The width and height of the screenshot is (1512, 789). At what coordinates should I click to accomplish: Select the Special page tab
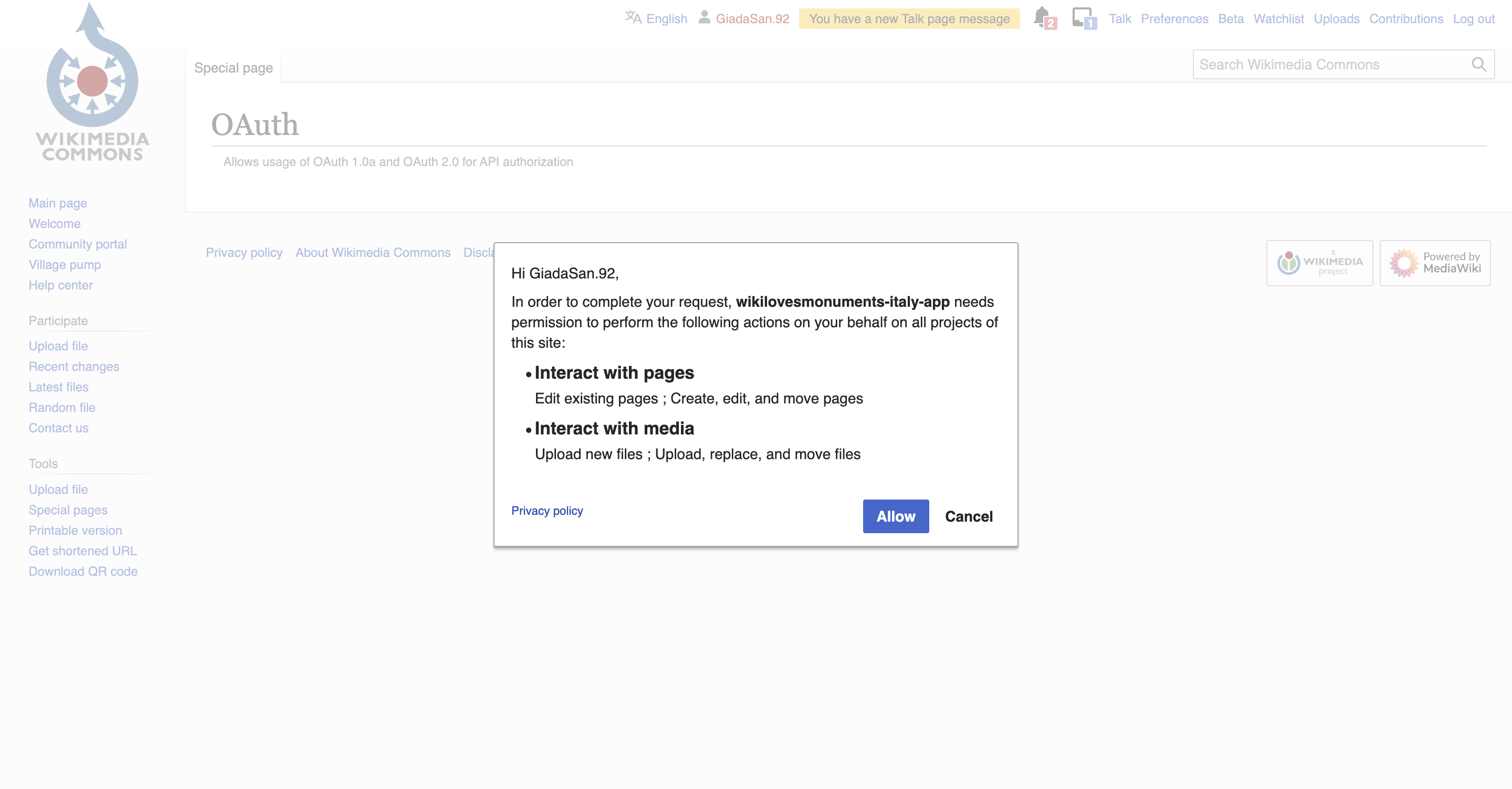(233, 68)
